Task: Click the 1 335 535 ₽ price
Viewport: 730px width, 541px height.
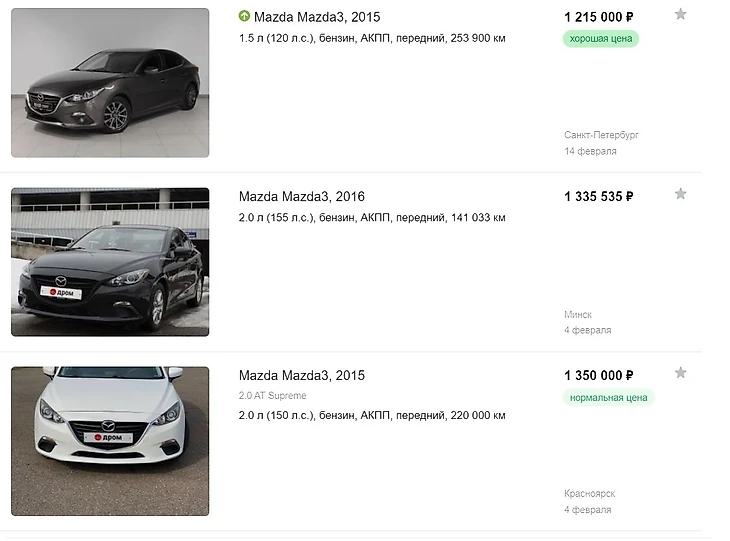Action: tap(598, 196)
